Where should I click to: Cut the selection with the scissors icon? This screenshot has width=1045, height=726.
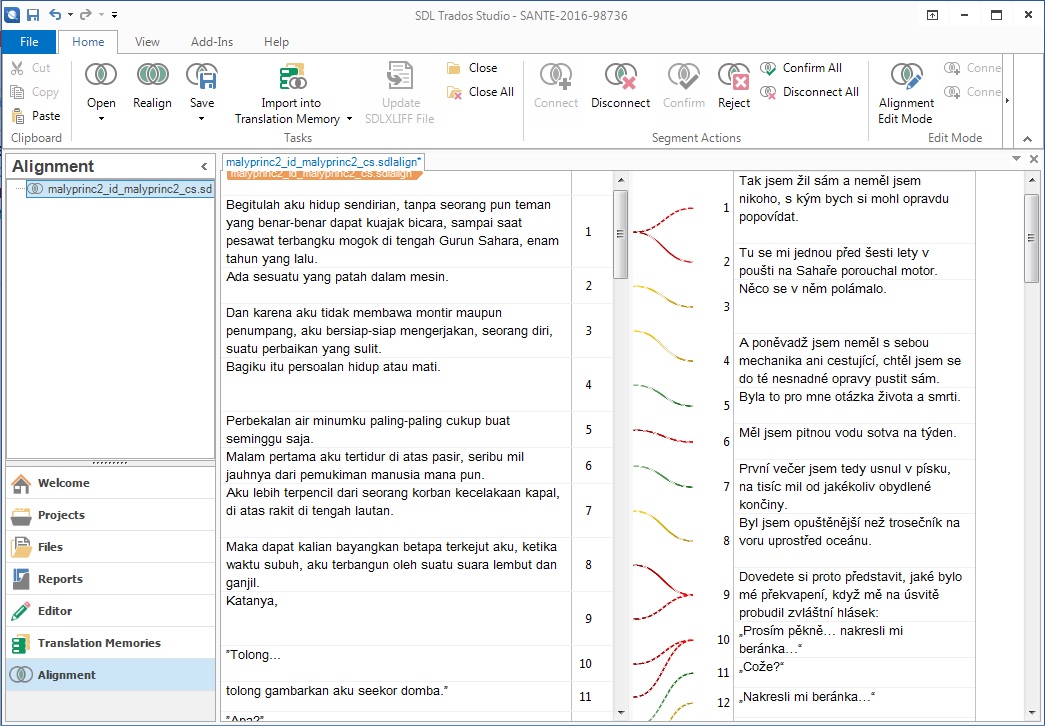(x=19, y=68)
